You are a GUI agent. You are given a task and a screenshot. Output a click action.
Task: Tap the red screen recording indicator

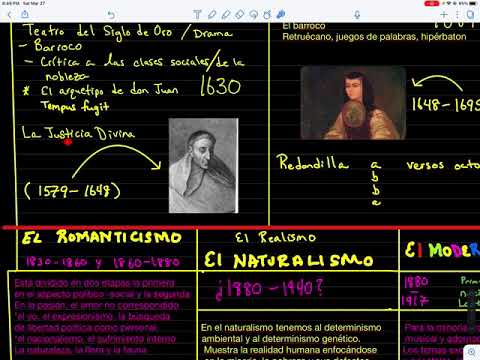[432, 3]
